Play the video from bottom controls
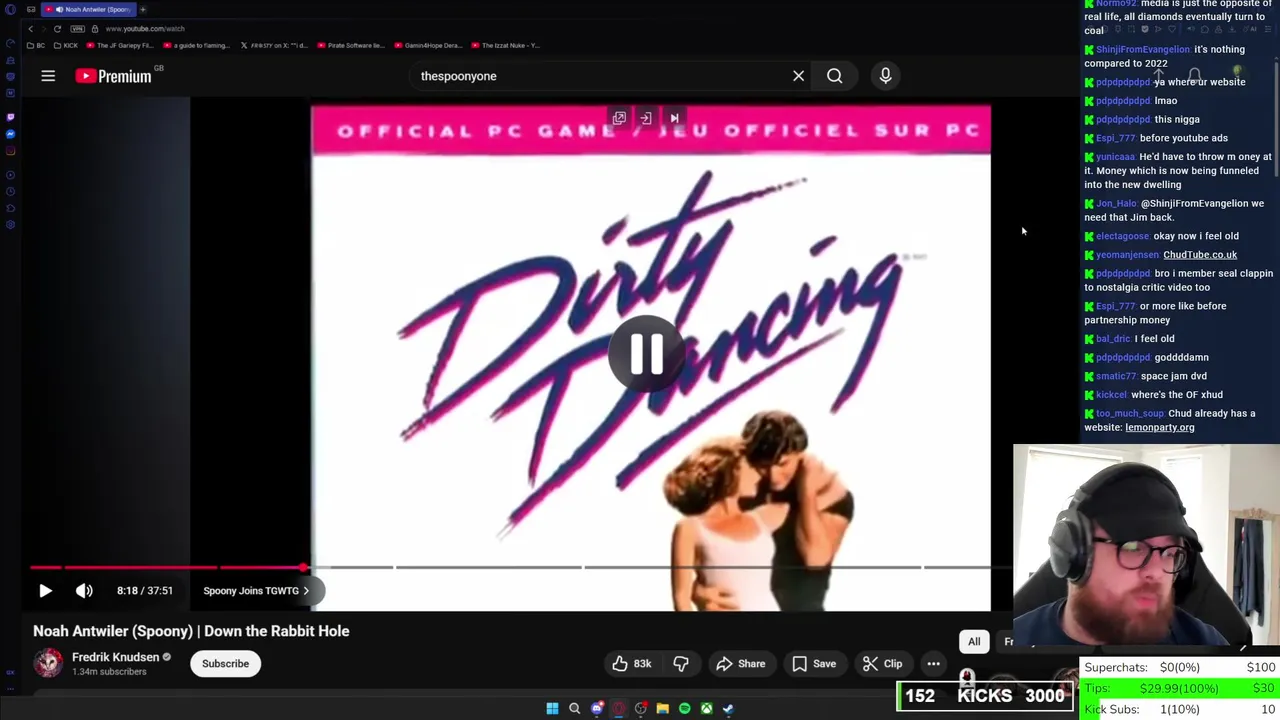The image size is (1280, 720). click(45, 591)
